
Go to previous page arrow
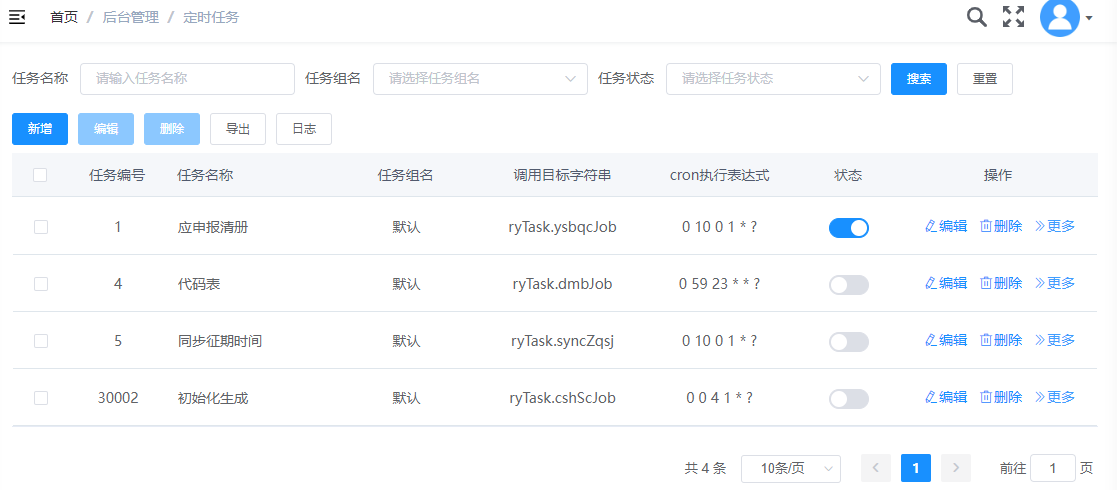tap(876, 468)
